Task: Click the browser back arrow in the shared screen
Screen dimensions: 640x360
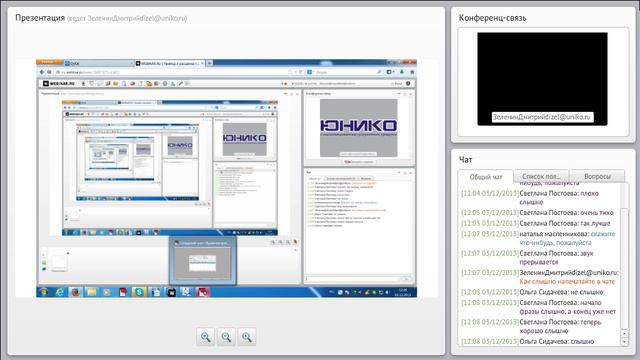Action: 42,72
